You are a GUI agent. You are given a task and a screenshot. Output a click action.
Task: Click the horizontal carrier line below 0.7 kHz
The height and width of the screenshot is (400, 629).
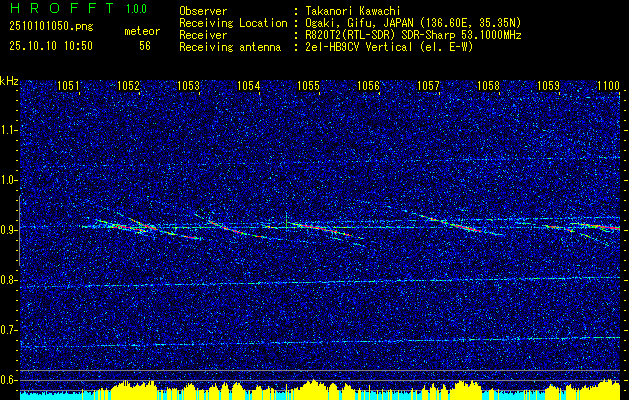click(x=321, y=342)
